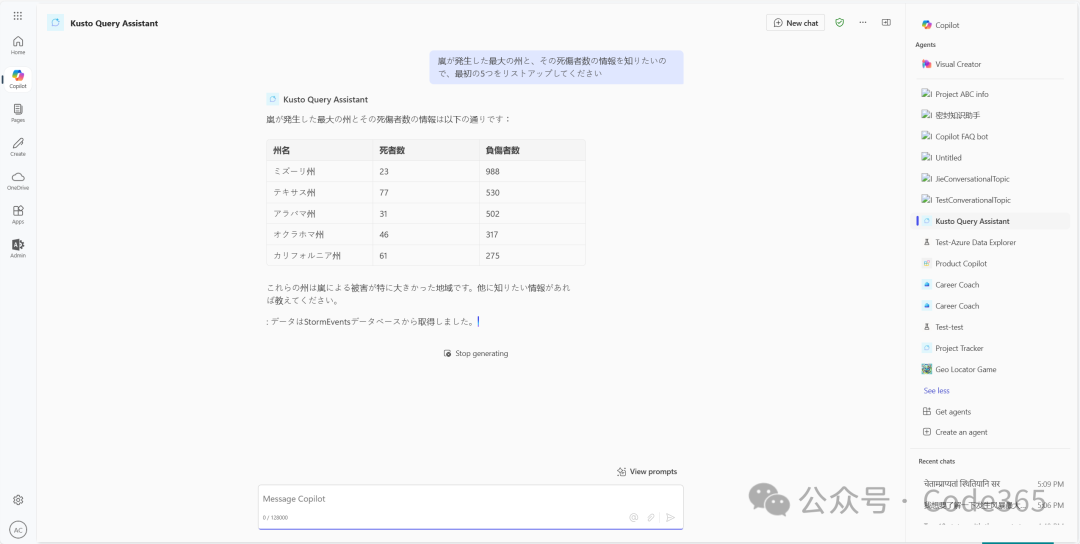Click the 州名 column header
Screen dimensions: 1080x544
click(320, 150)
